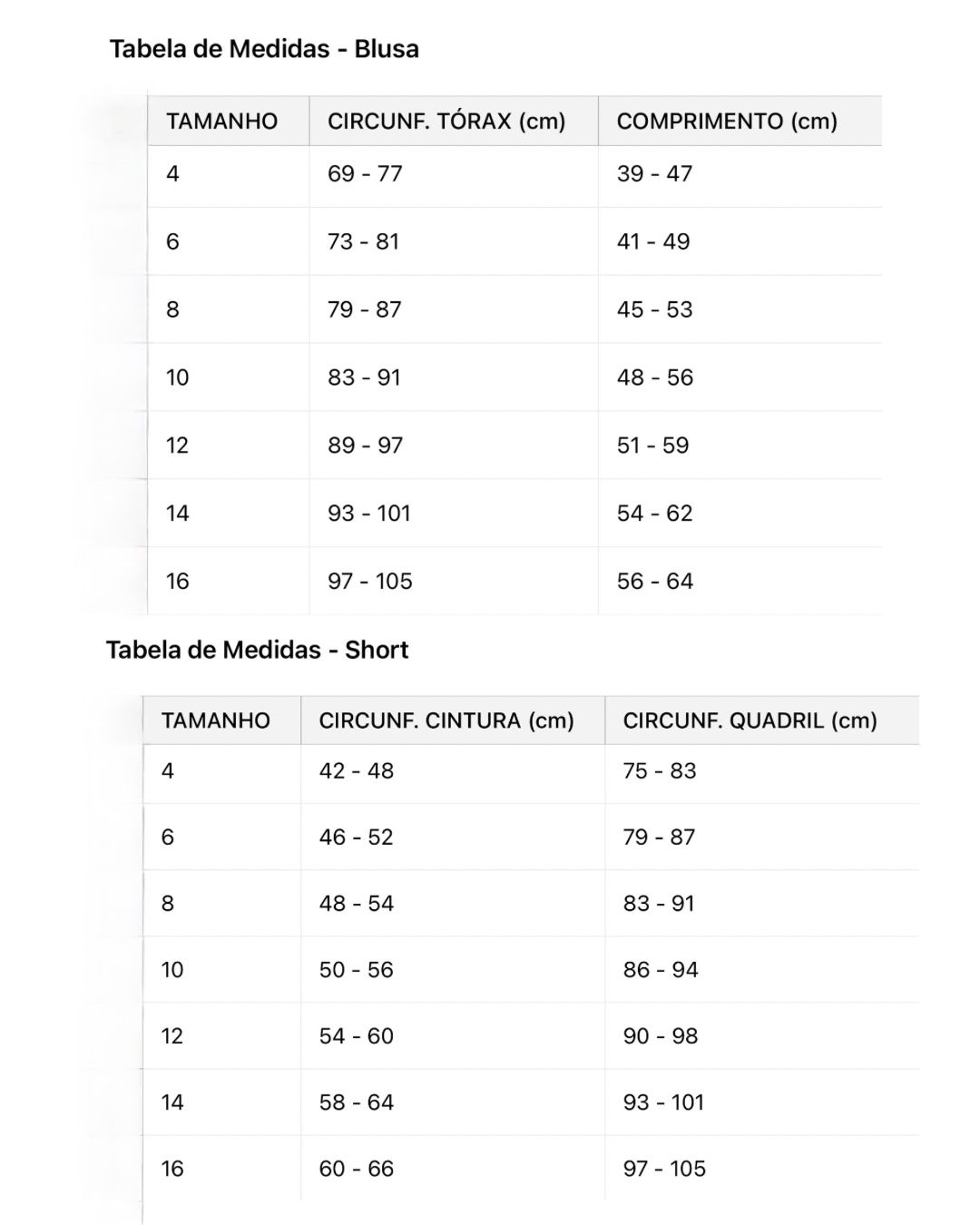
Task: Select the 'CIRCUNF. TÓRAX (cm)' column header
Action: click(x=446, y=122)
